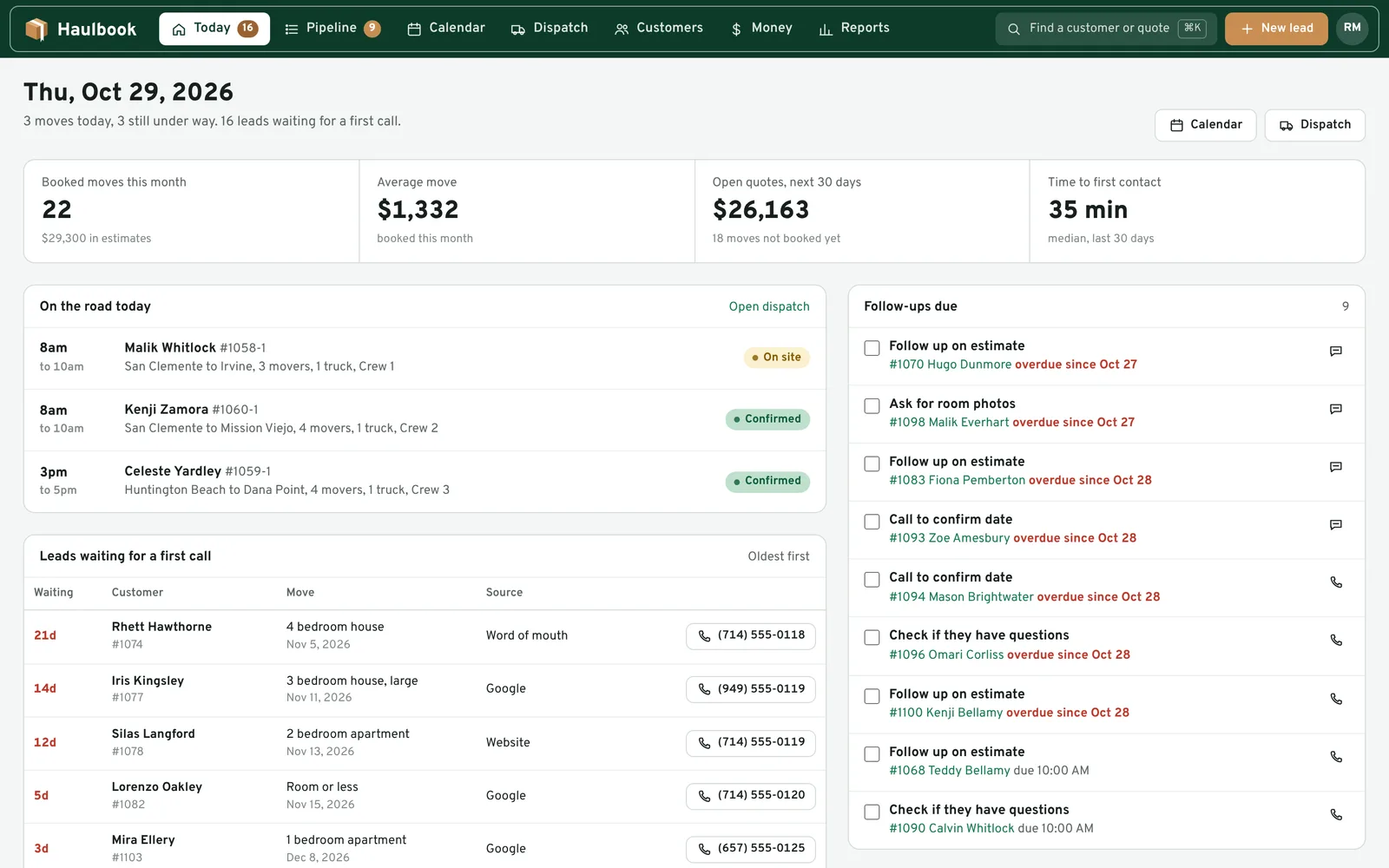Call Iris Kingsley at (949) 555-0119

751,689
